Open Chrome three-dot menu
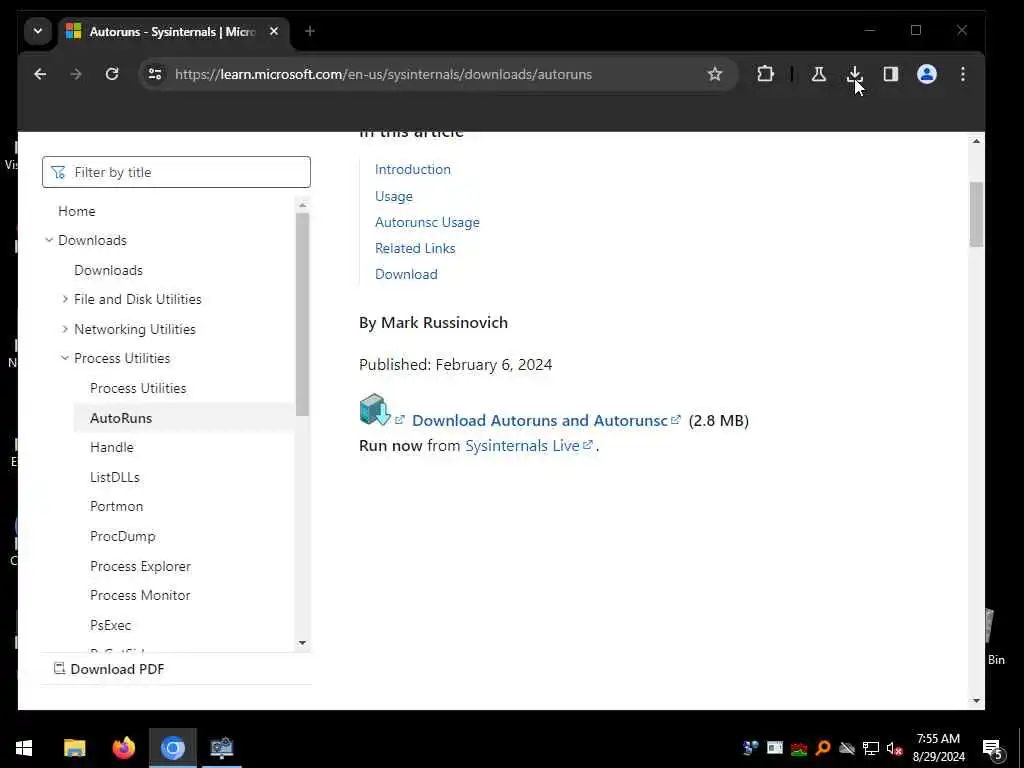 [963, 74]
